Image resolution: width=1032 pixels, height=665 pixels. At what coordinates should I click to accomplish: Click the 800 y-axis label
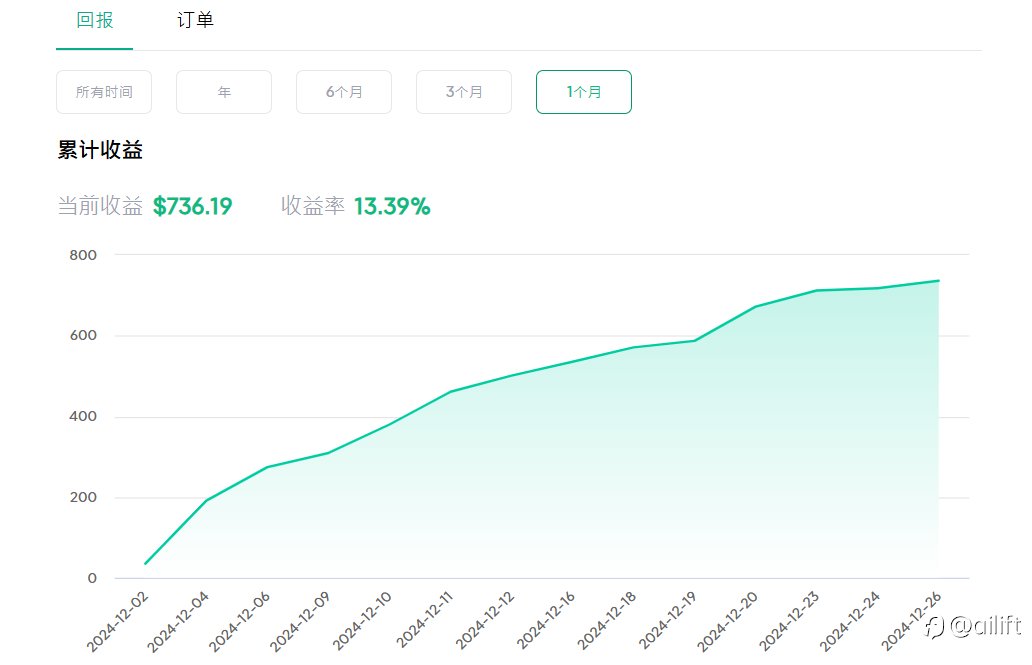(83, 255)
